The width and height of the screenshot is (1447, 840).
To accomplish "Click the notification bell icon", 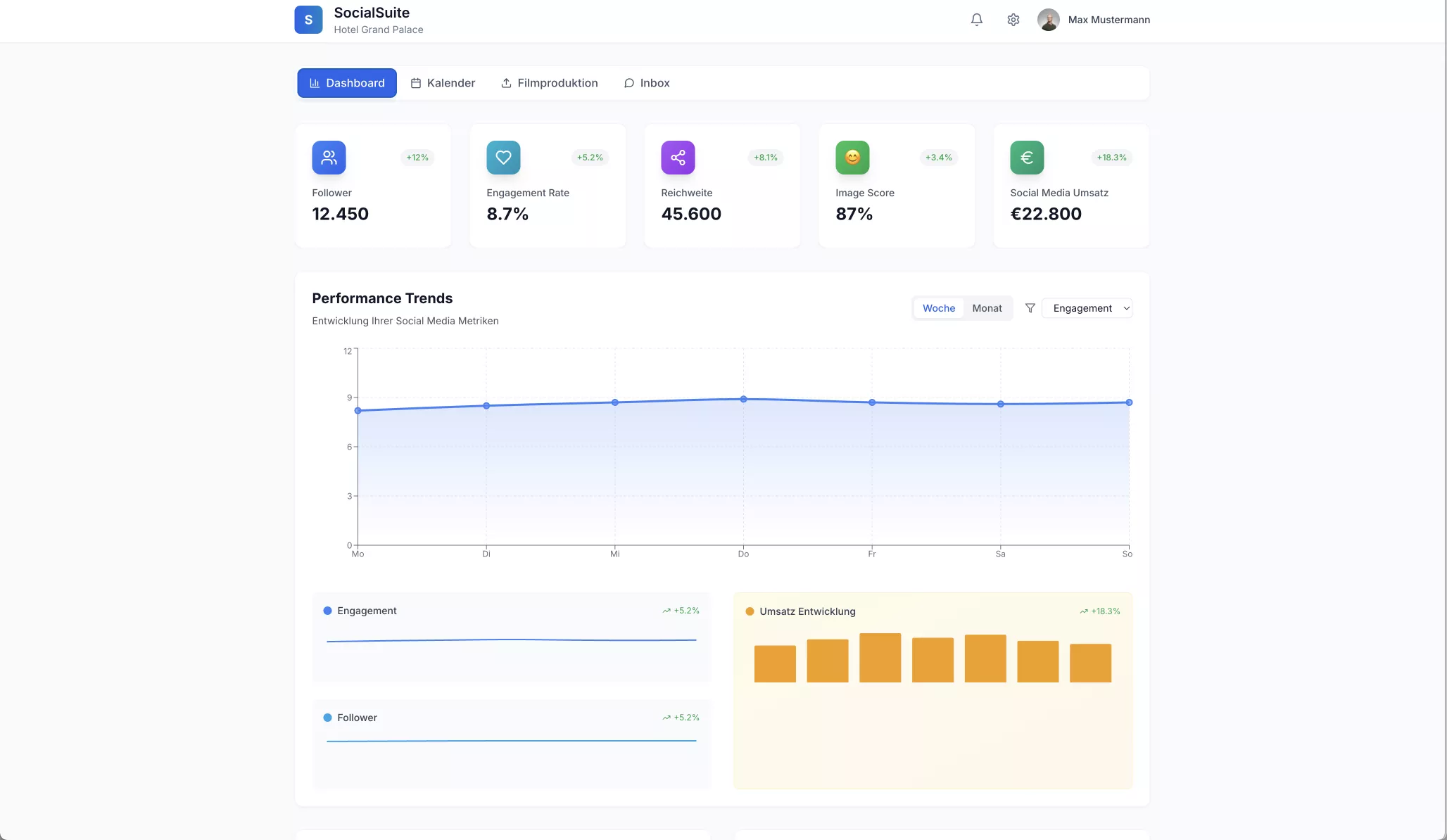I will tap(976, 20).
